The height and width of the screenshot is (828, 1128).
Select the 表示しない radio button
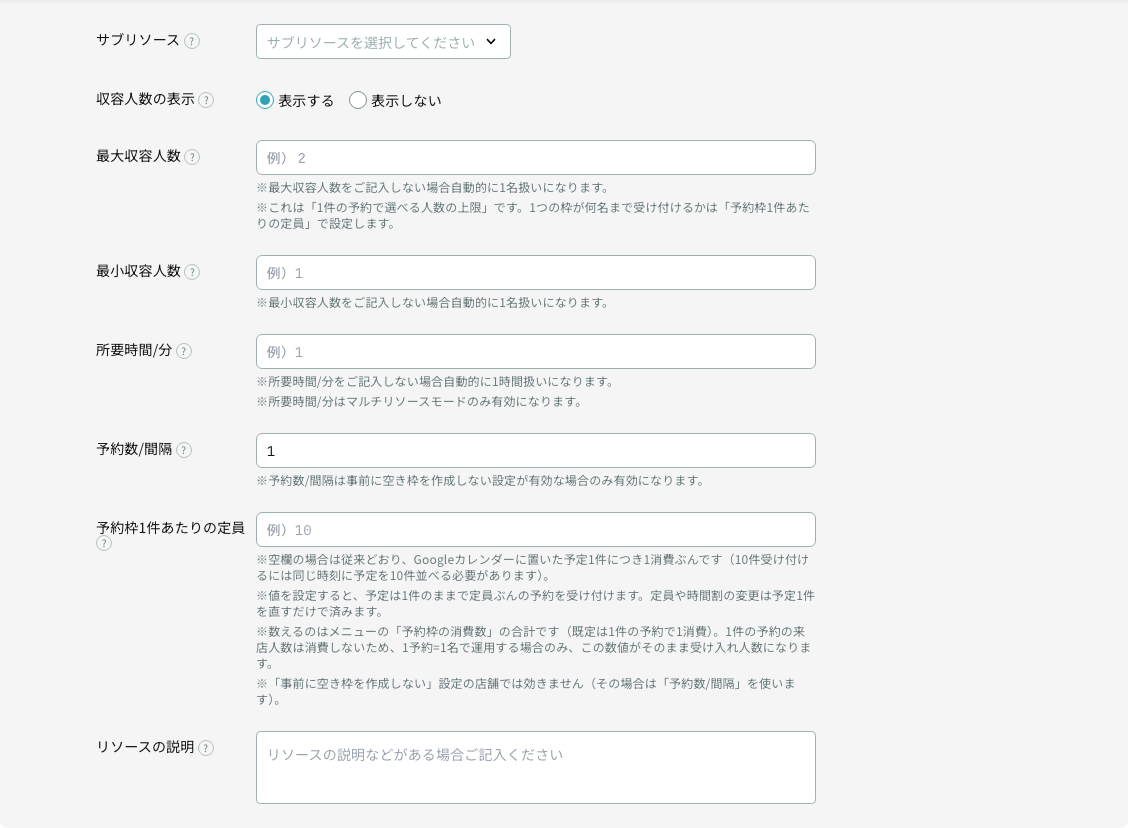click(x=358, y=101)
